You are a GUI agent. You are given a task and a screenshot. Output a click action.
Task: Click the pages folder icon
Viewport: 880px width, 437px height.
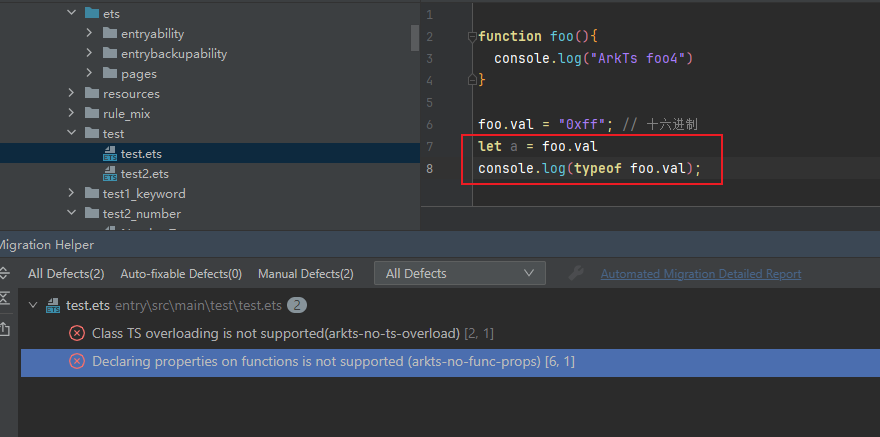click(110, 73)
